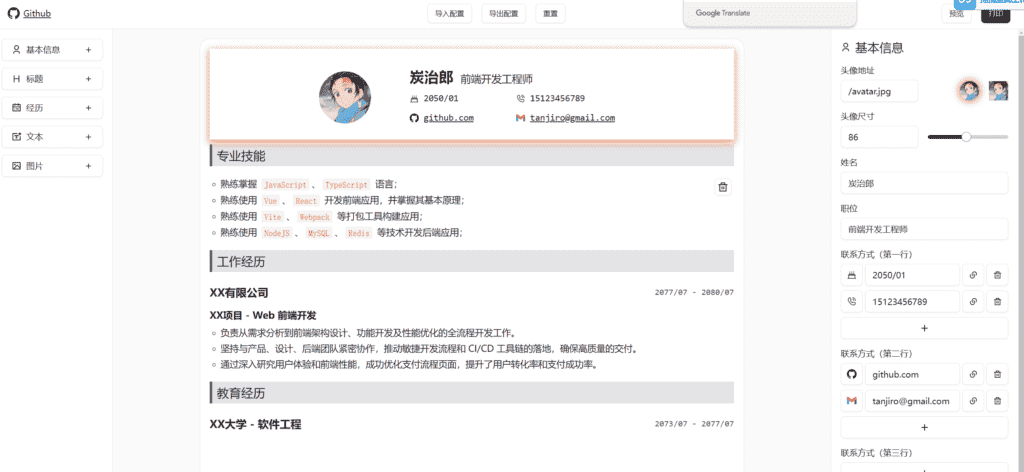Add a 基本信息 section with plus icon

pyautogui.click(x=88, y=50)
